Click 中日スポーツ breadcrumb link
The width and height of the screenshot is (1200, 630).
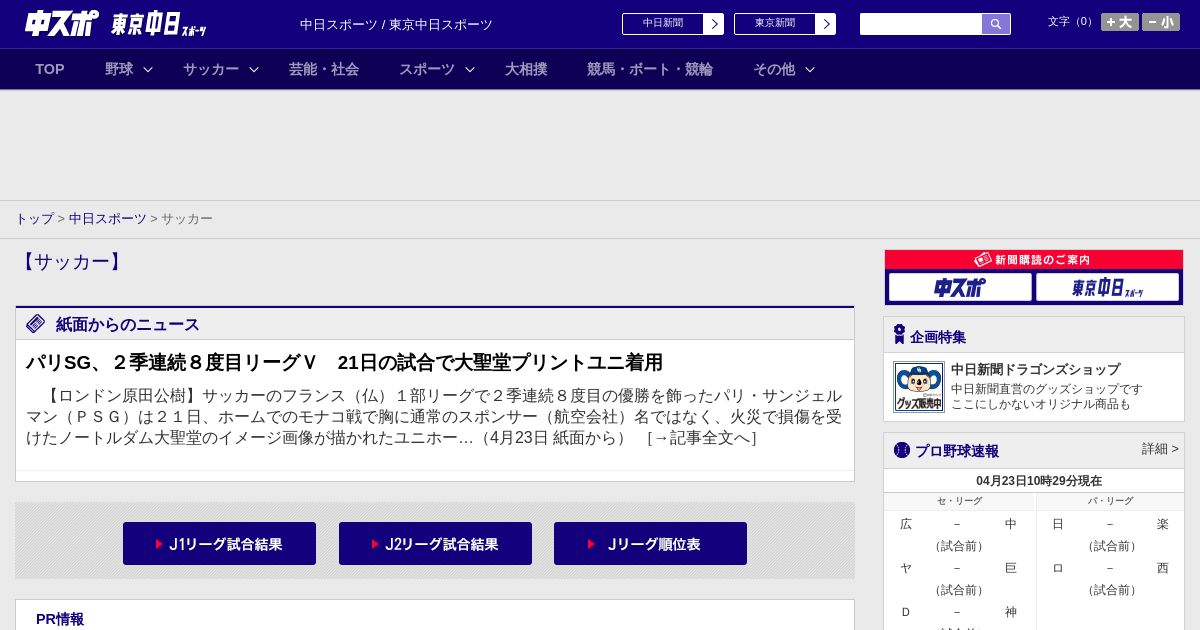pyautogui.click(x=108, y=219)
